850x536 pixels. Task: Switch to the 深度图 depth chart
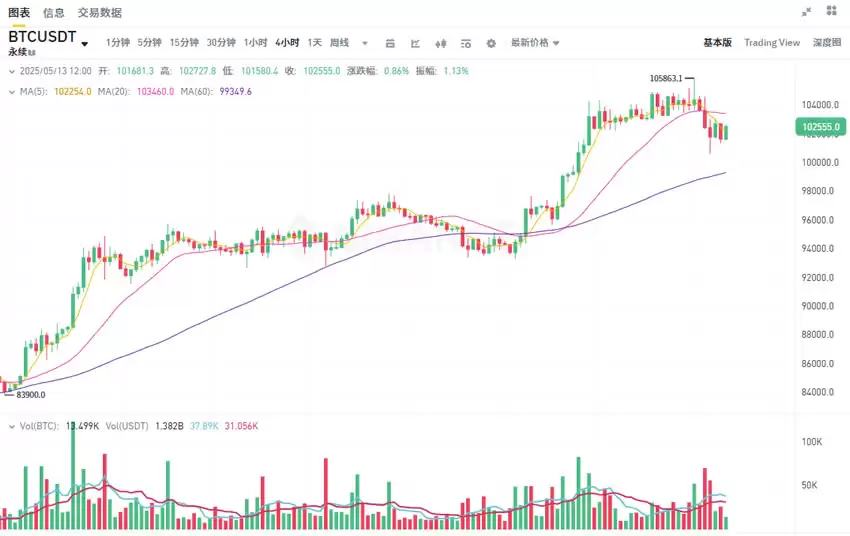click(826, 43)
